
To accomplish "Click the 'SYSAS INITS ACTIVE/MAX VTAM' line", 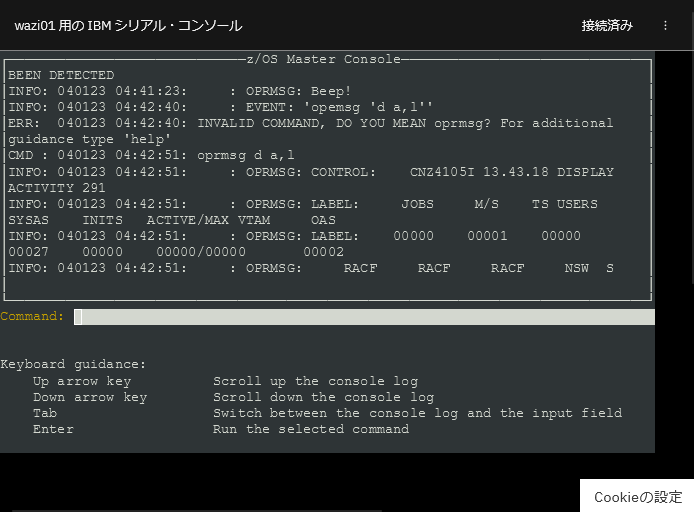I will pyautogui.click(x=172, y=220).
